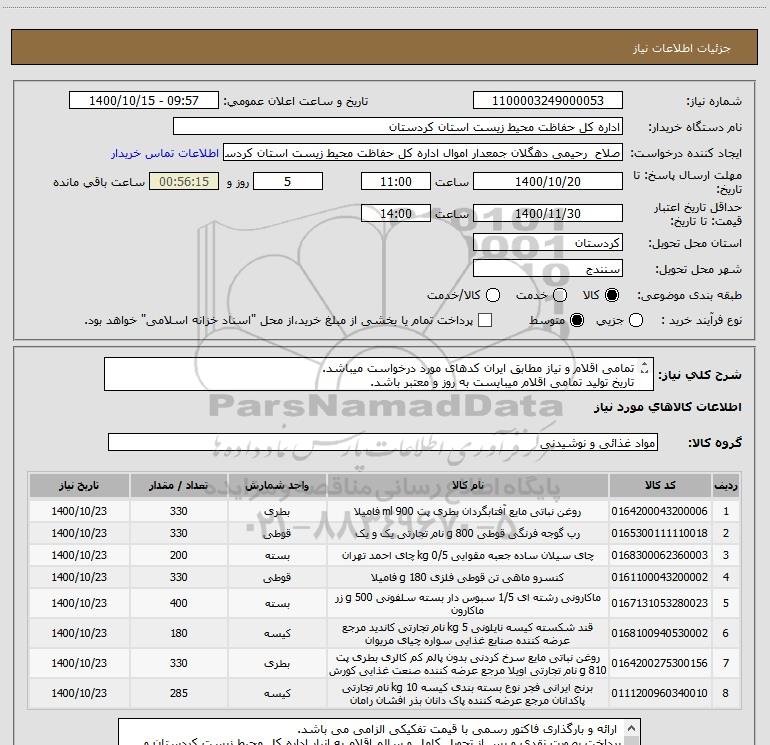This screenshot has width=770, height=745.
Task: Select the خدمت radio button
Action: click(x=560, y=295)
